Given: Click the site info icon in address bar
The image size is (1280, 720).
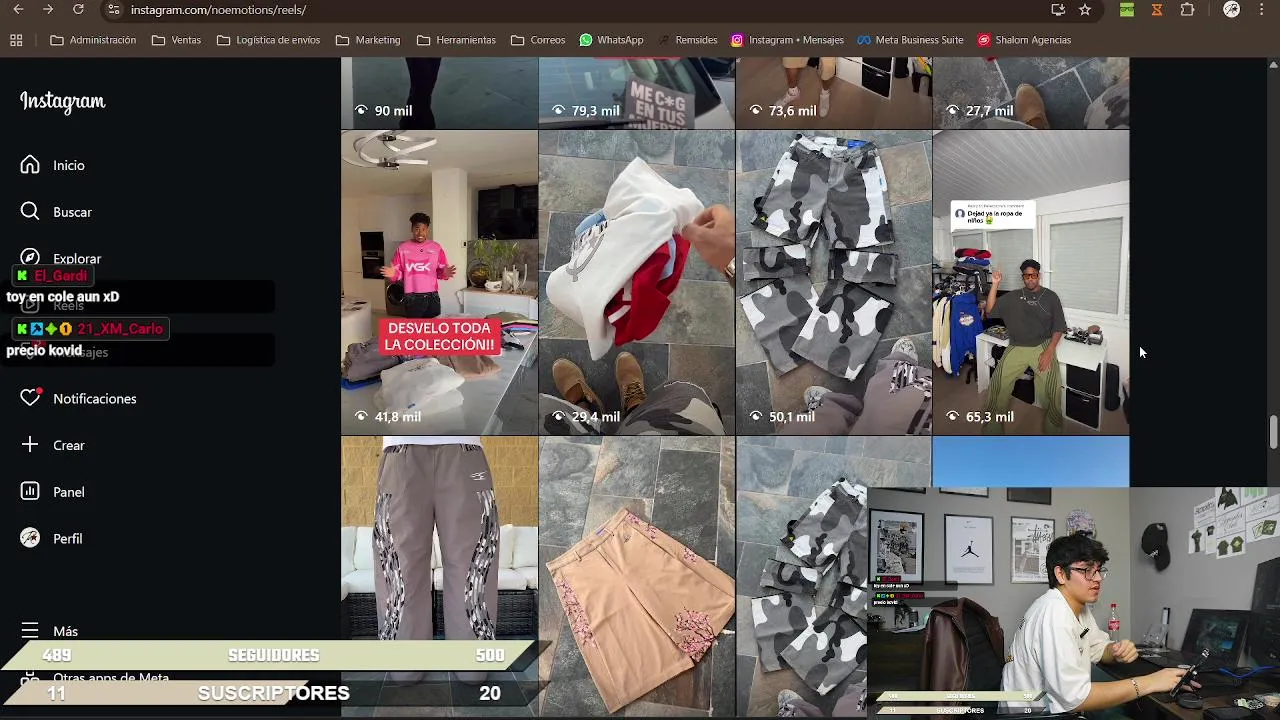Looking at the screenshot, I should (x=114, y=10).
